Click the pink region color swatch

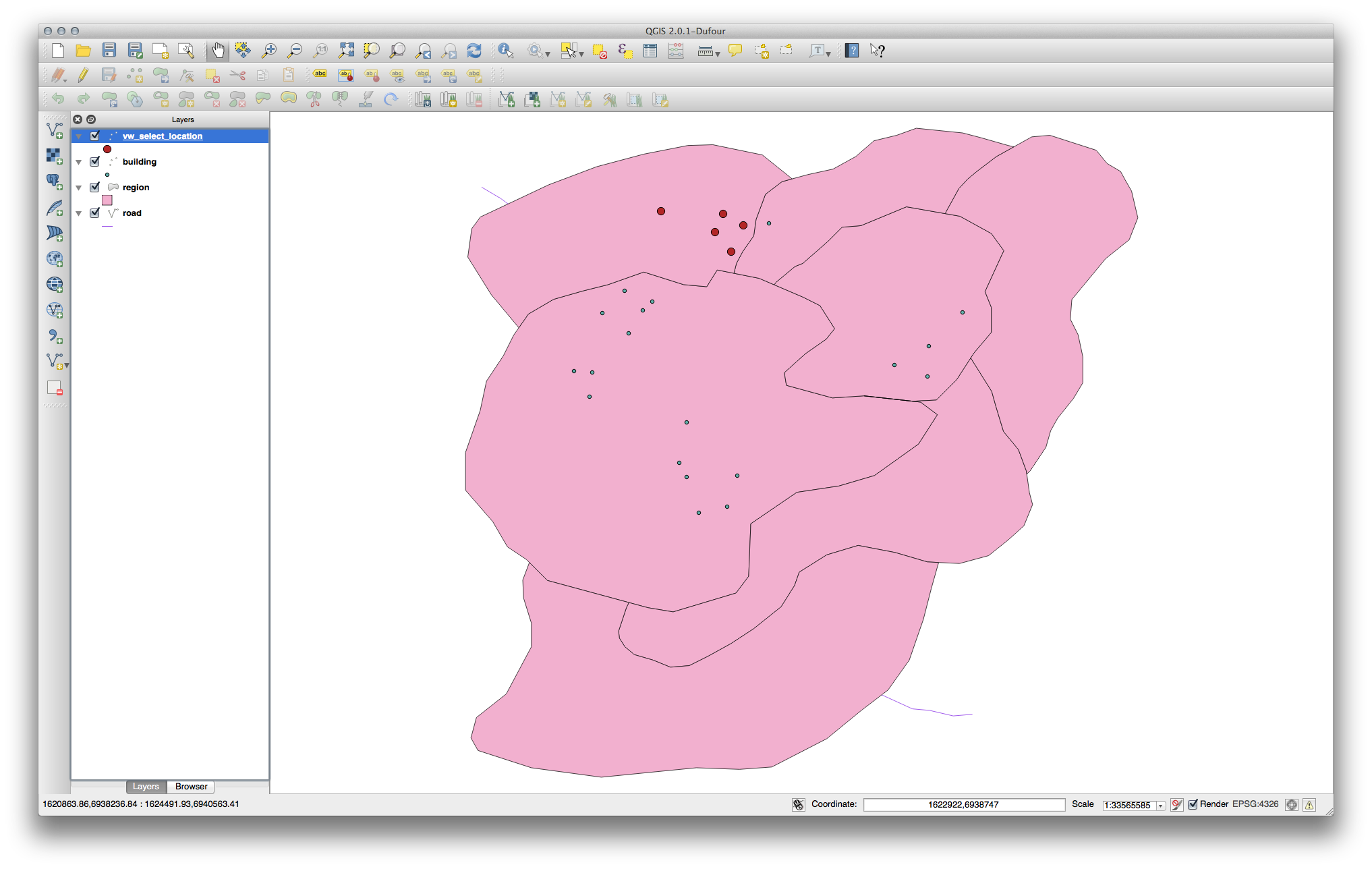pyautogui.click(x=107, y=200)
